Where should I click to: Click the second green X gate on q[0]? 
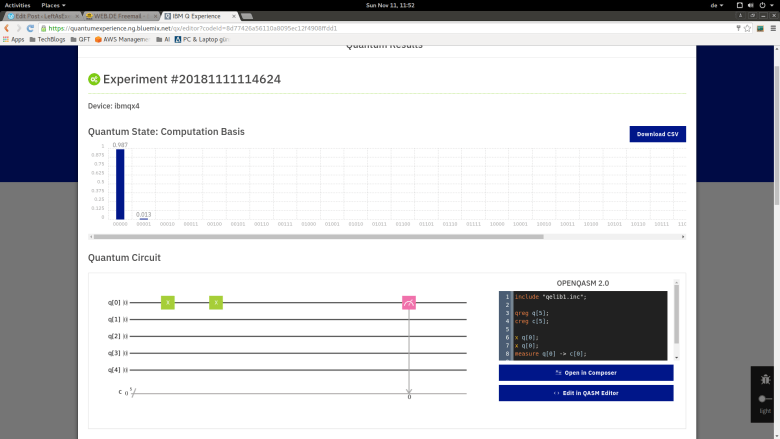pos(216,302)
